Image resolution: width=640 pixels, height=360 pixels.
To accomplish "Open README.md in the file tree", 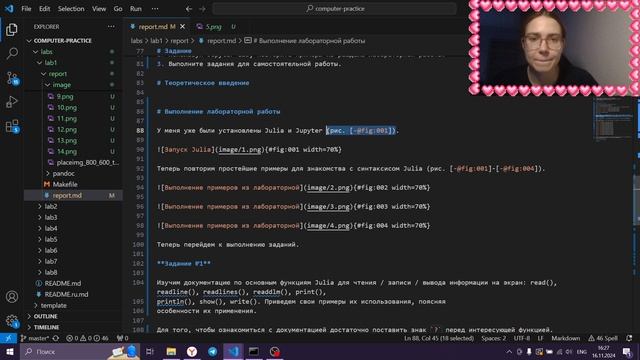I will 63,283.
